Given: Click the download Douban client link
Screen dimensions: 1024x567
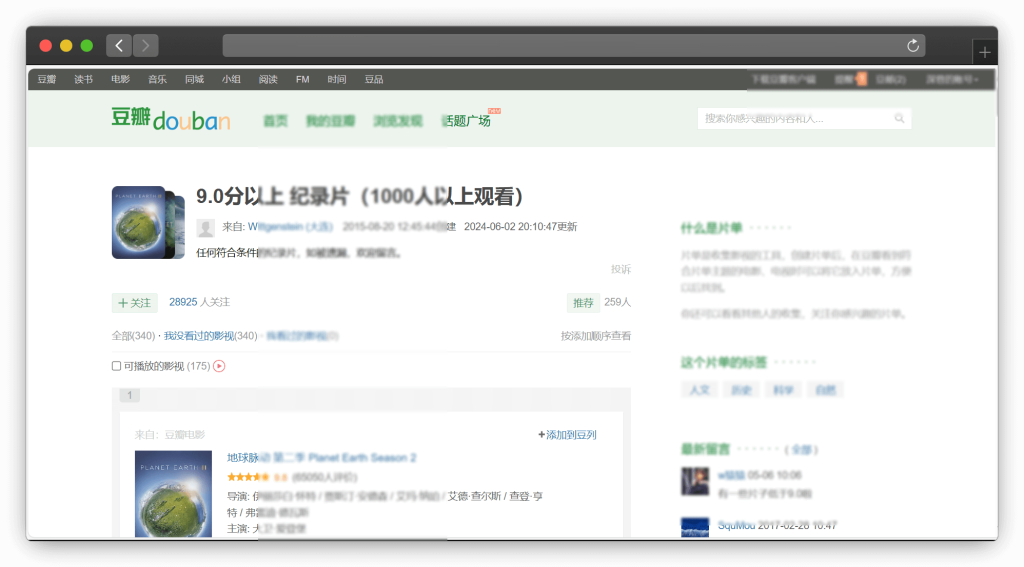Looking at the screenshot, I should pyautogui.click(x=783, y=79).
